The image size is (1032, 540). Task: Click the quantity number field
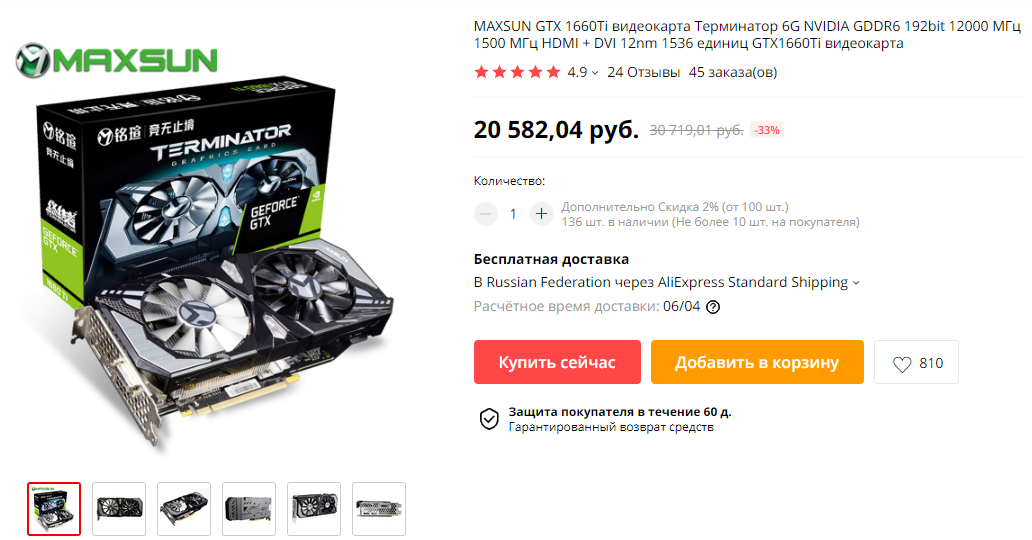point(513,213)
